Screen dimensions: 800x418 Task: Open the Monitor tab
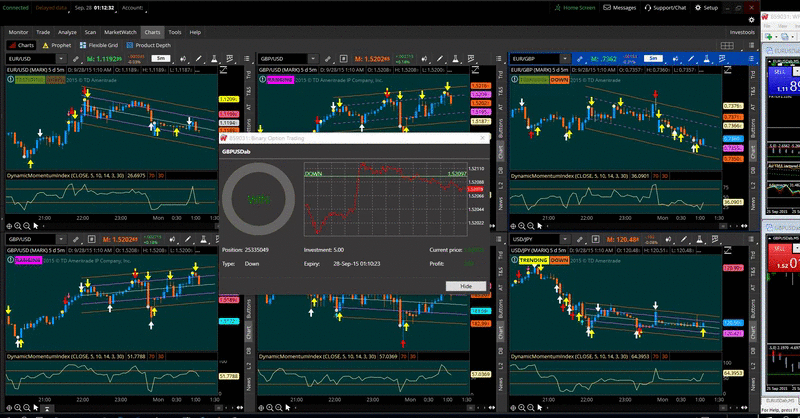(x=18, y=32)
